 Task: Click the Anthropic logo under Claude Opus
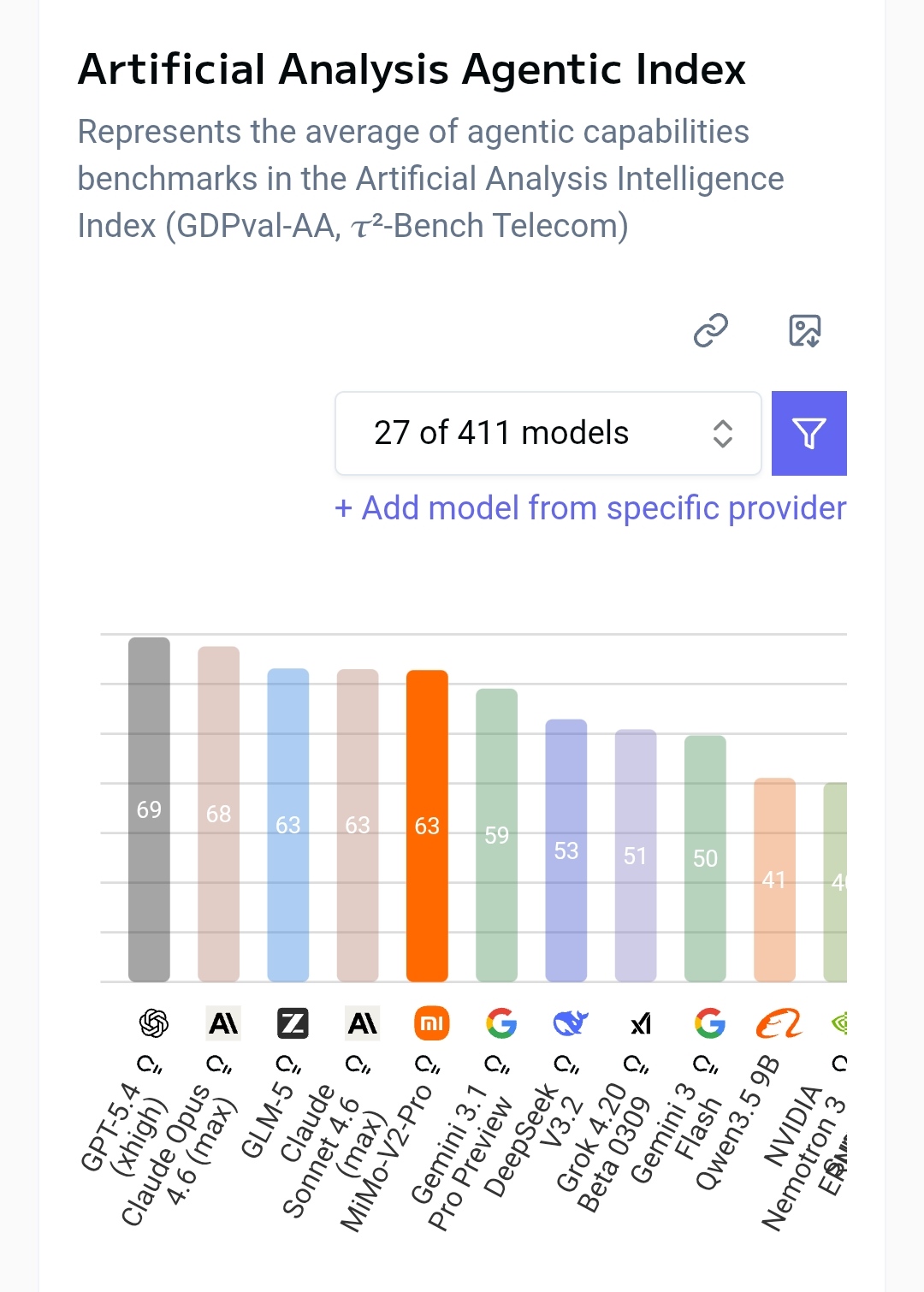coord(223,1022)
